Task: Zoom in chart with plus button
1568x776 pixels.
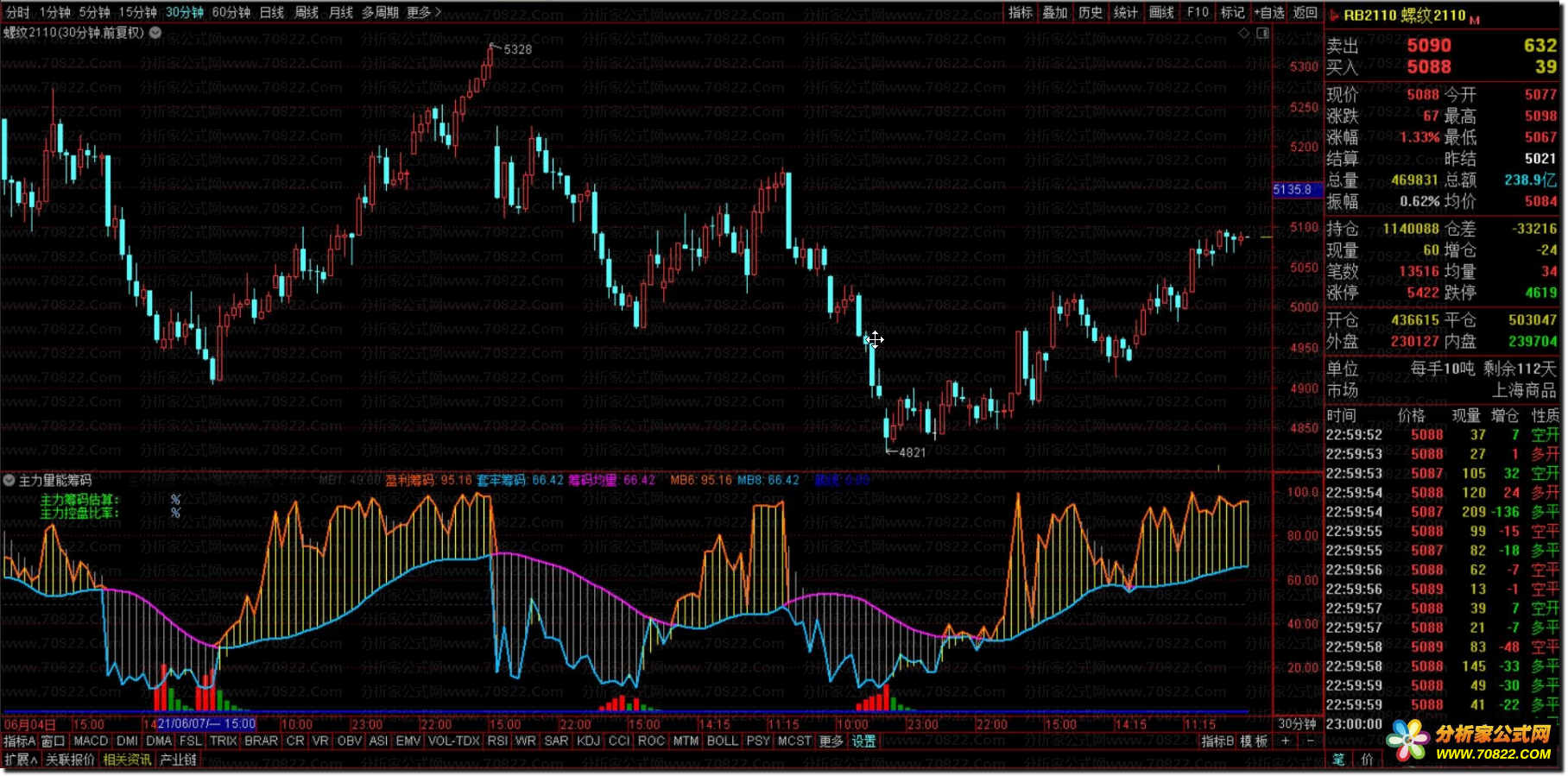Action: coord(1286,741)
